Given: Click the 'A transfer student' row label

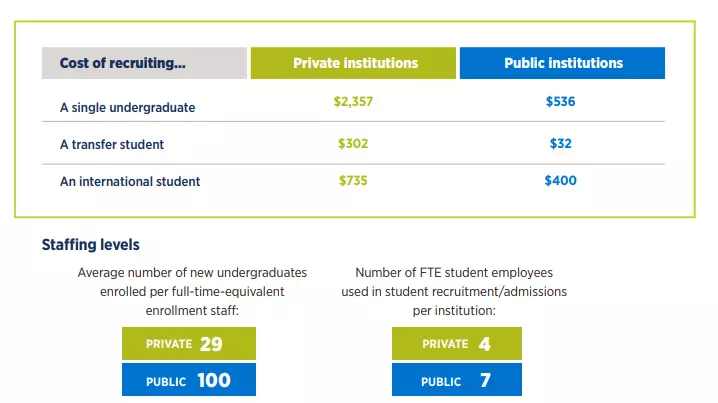Looking at the screenshot, I should pos(112,145).
